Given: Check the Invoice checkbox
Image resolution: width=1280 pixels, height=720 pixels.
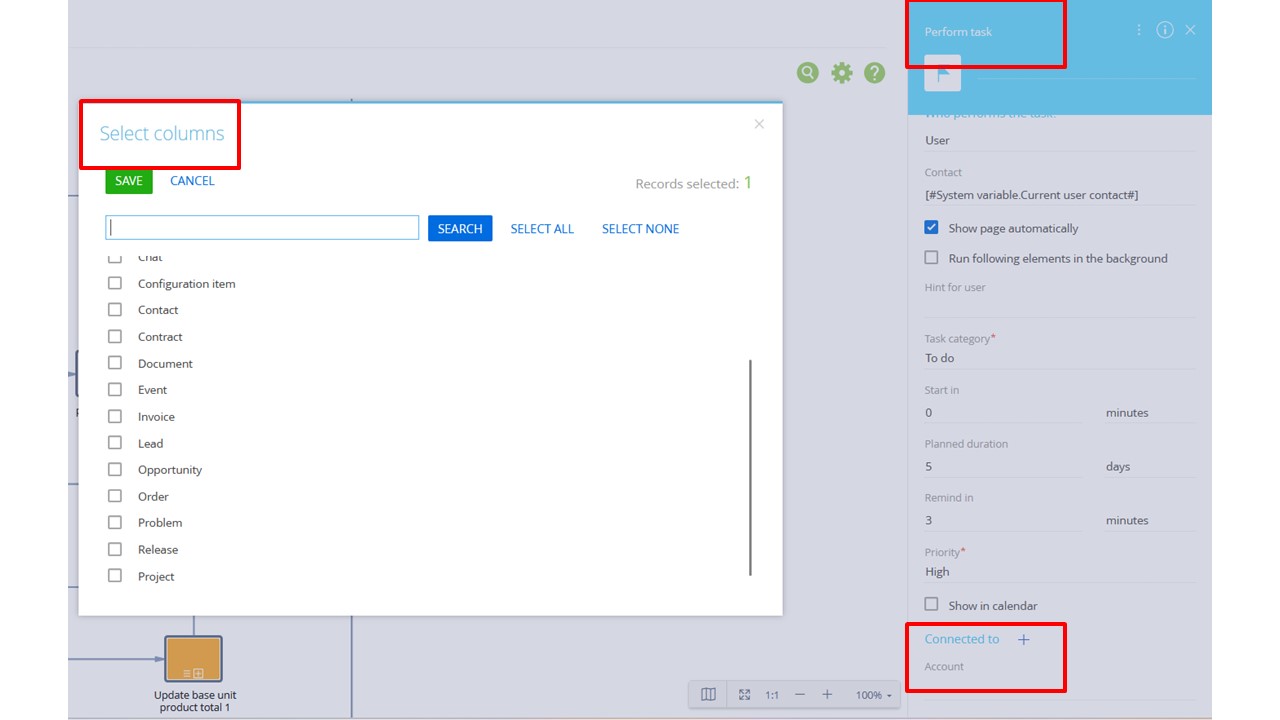Looking at the screenshot, I should (x=115, y=416).
